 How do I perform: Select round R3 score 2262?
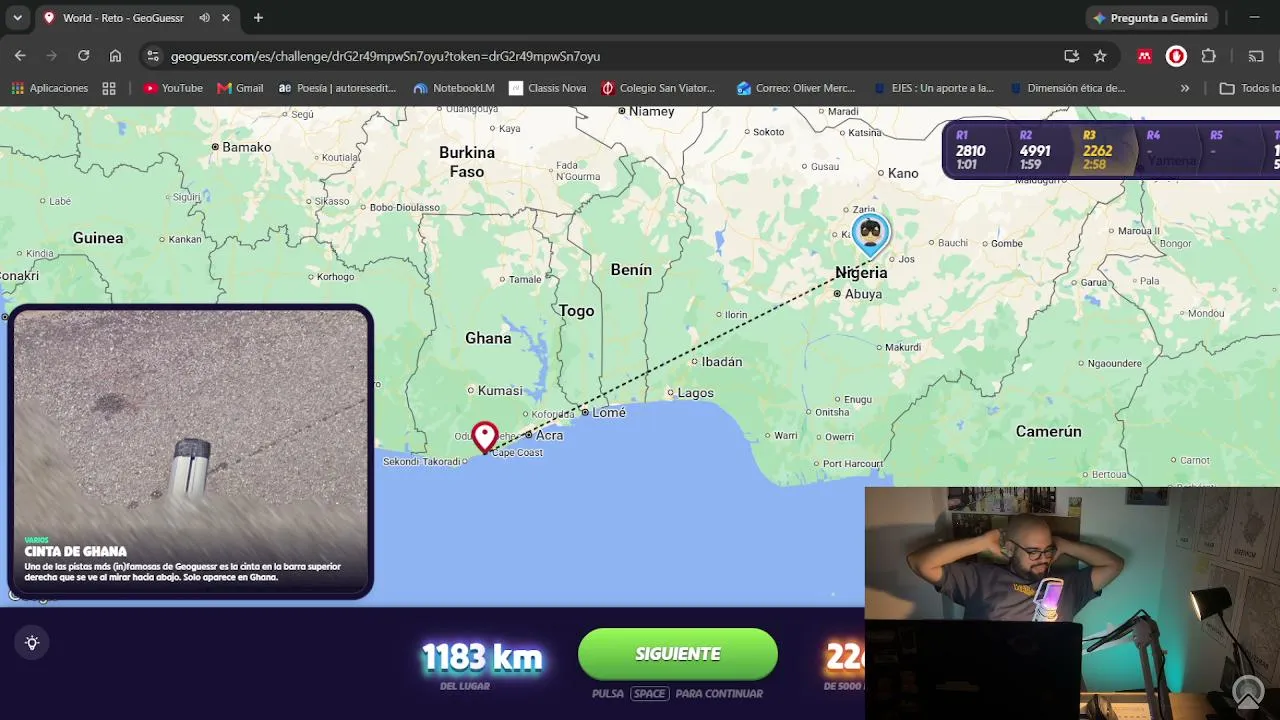(x=1097, y=150)
